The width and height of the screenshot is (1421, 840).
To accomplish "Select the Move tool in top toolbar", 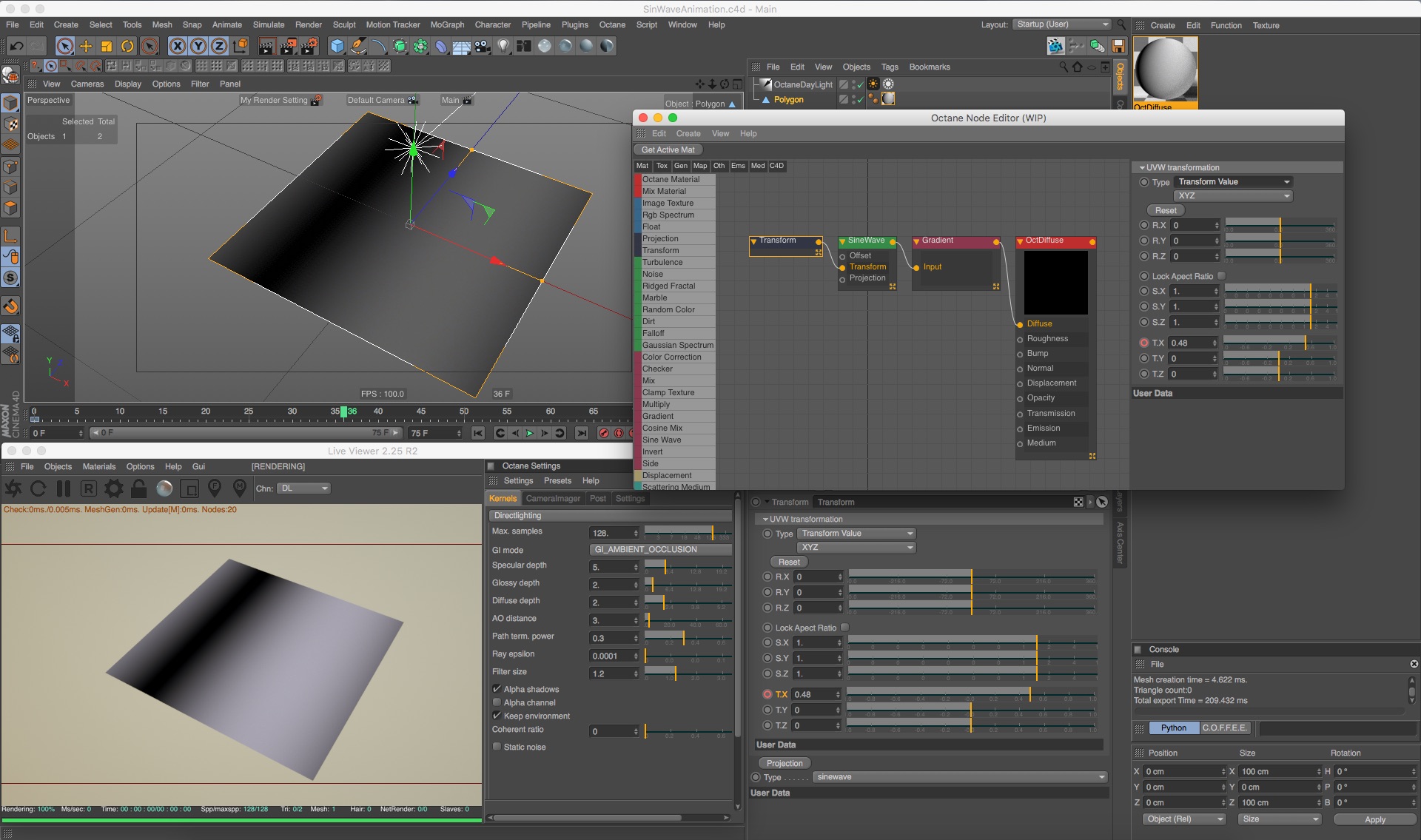I will (86, 46).
